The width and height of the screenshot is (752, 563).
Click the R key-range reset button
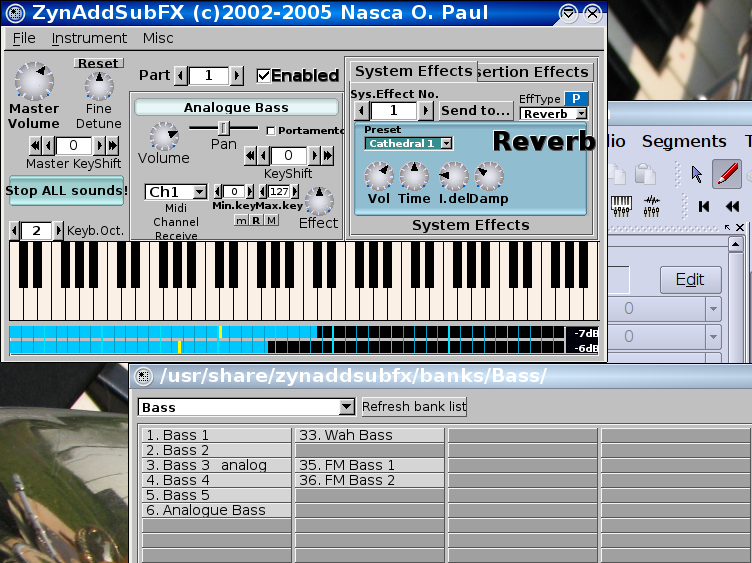click(x=256, y=220)
